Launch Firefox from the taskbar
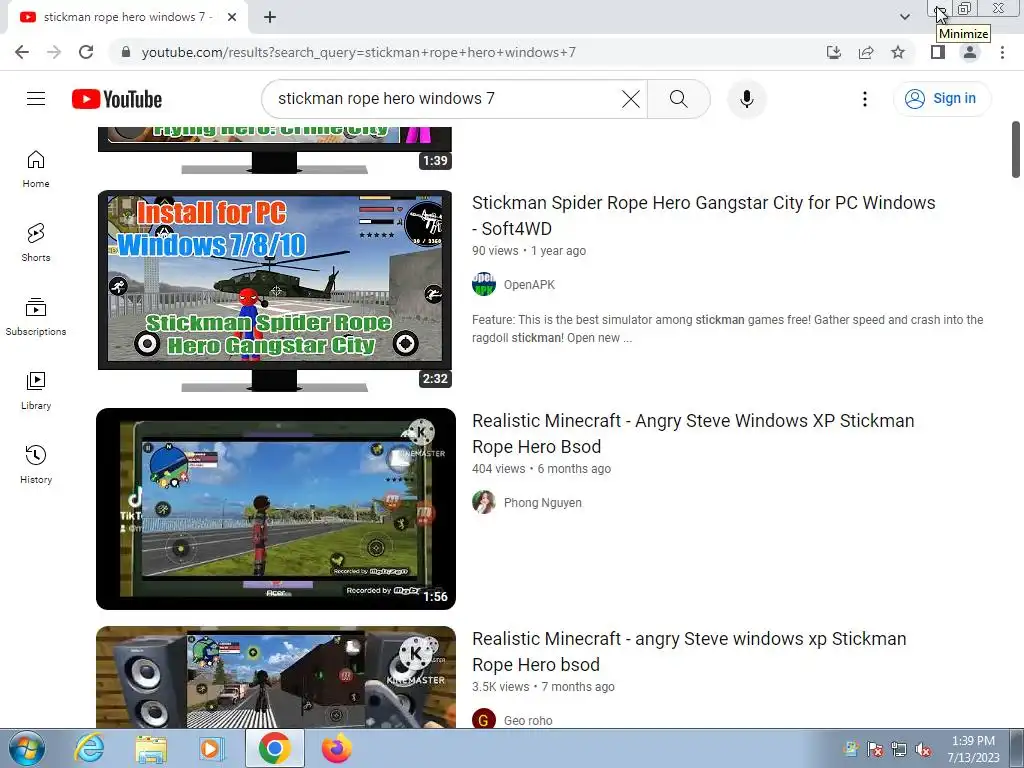 click(x=336, y=748)
